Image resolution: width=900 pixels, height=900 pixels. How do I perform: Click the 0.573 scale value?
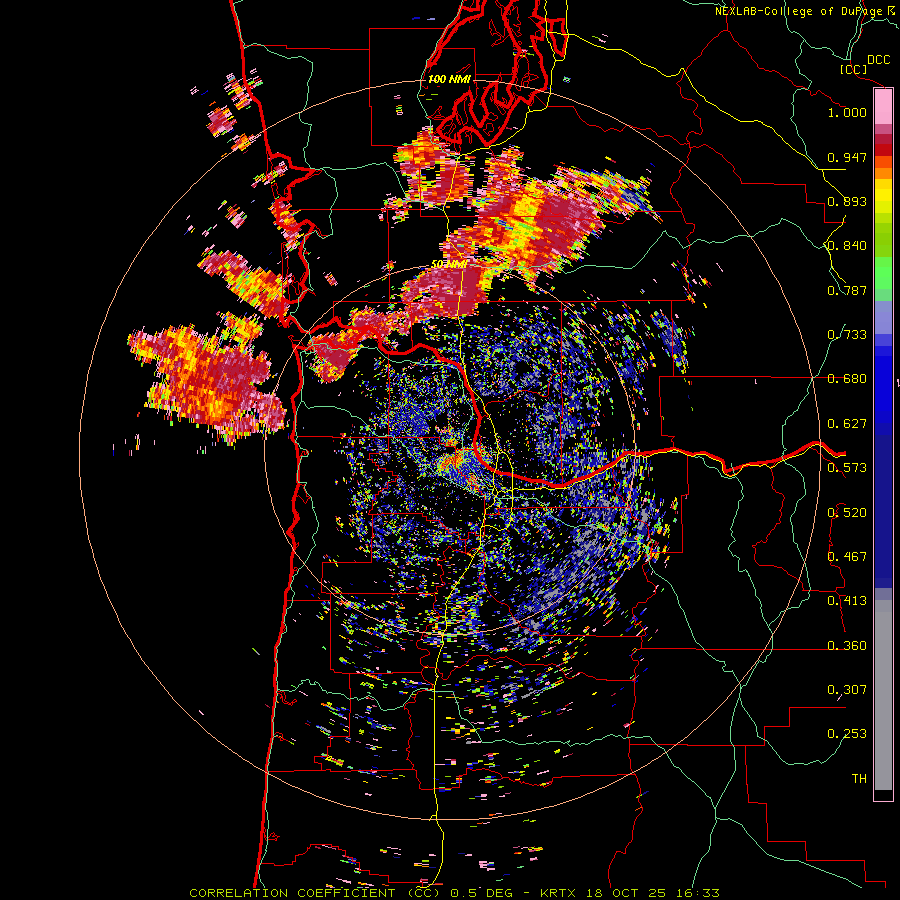coord(847,468)
